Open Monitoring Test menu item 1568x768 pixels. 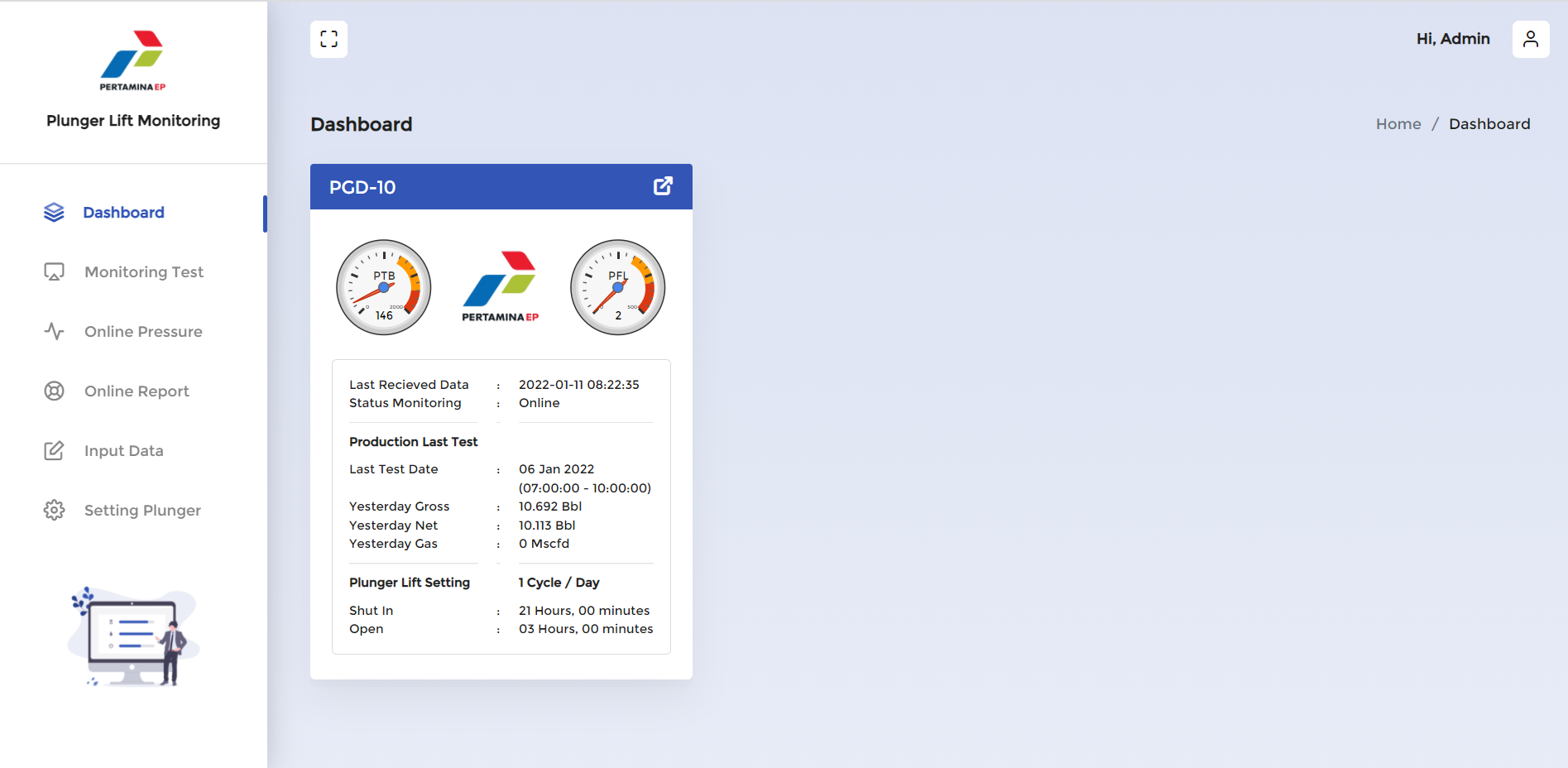(143, 272)
